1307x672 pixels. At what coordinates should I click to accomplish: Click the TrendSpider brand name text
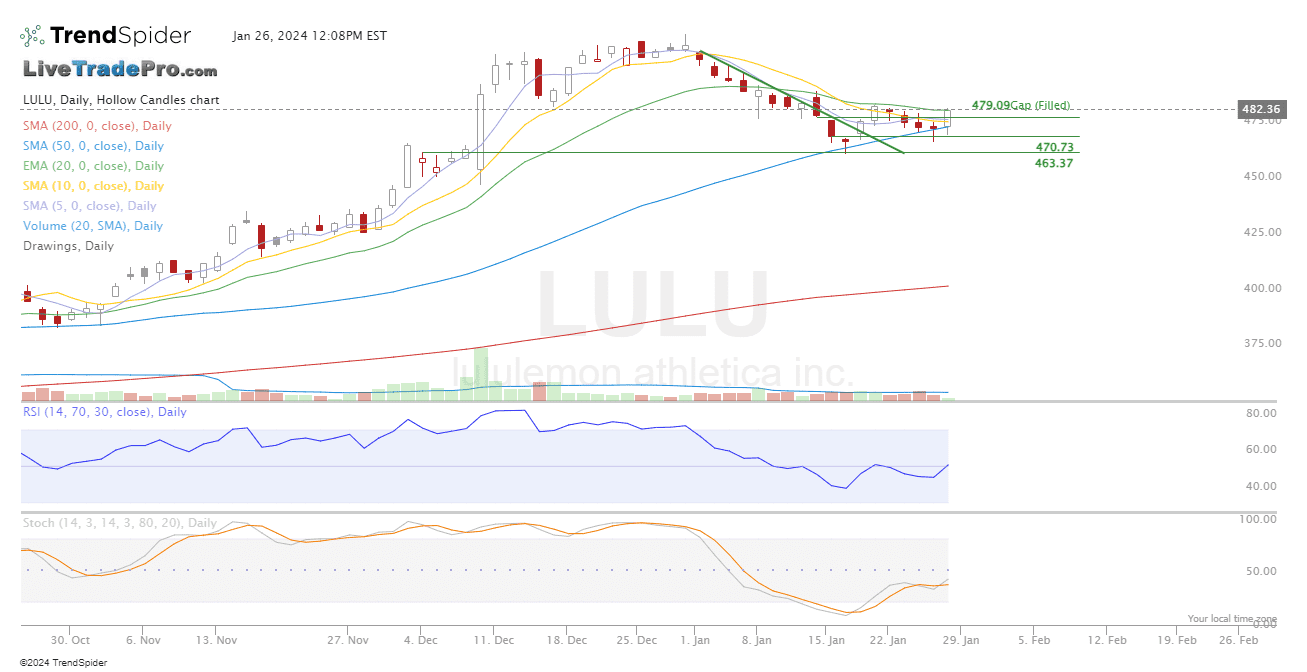(x=120, y=36)
